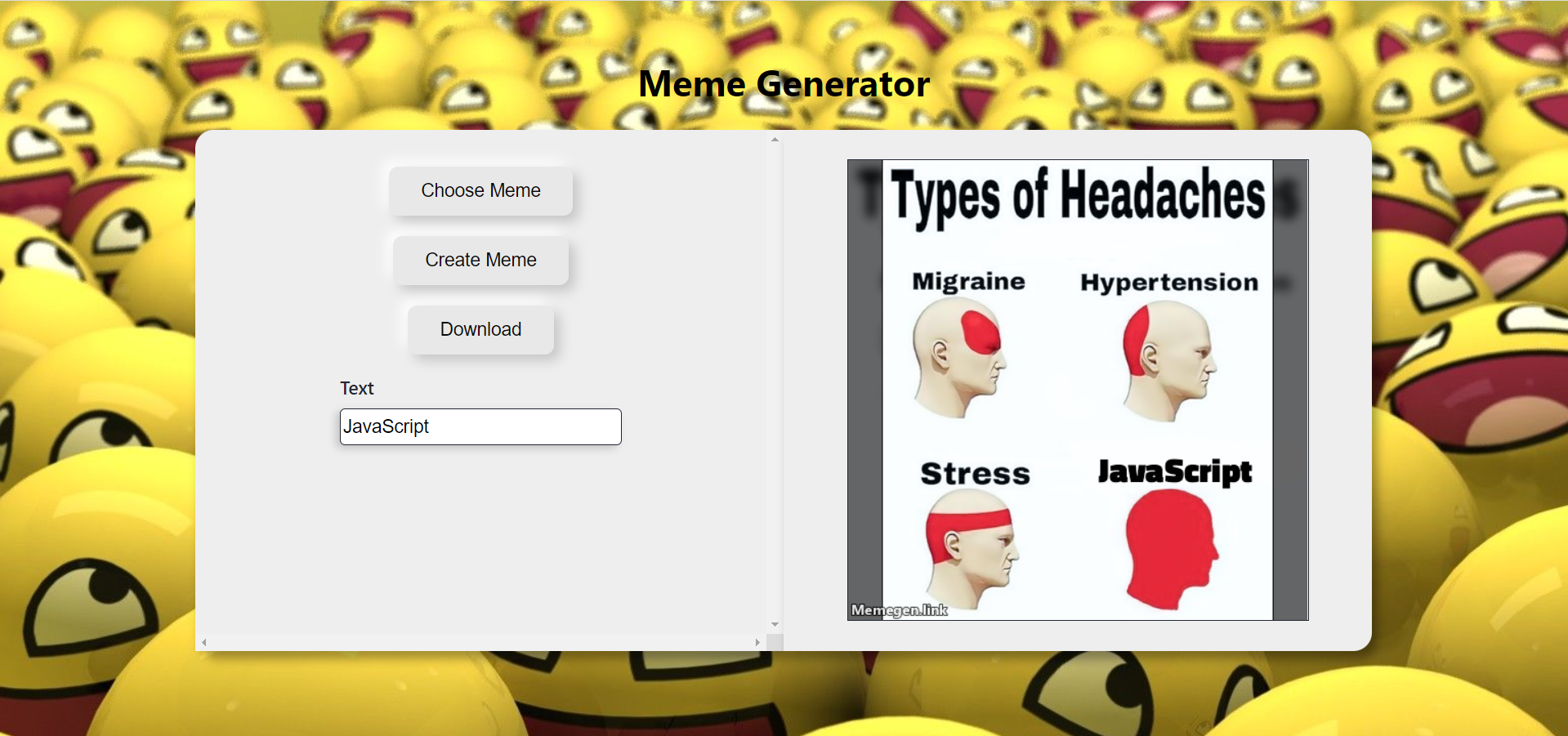
Task: Click the horizontal scrollbar track under the controls
Action: (x=480, y=643)
